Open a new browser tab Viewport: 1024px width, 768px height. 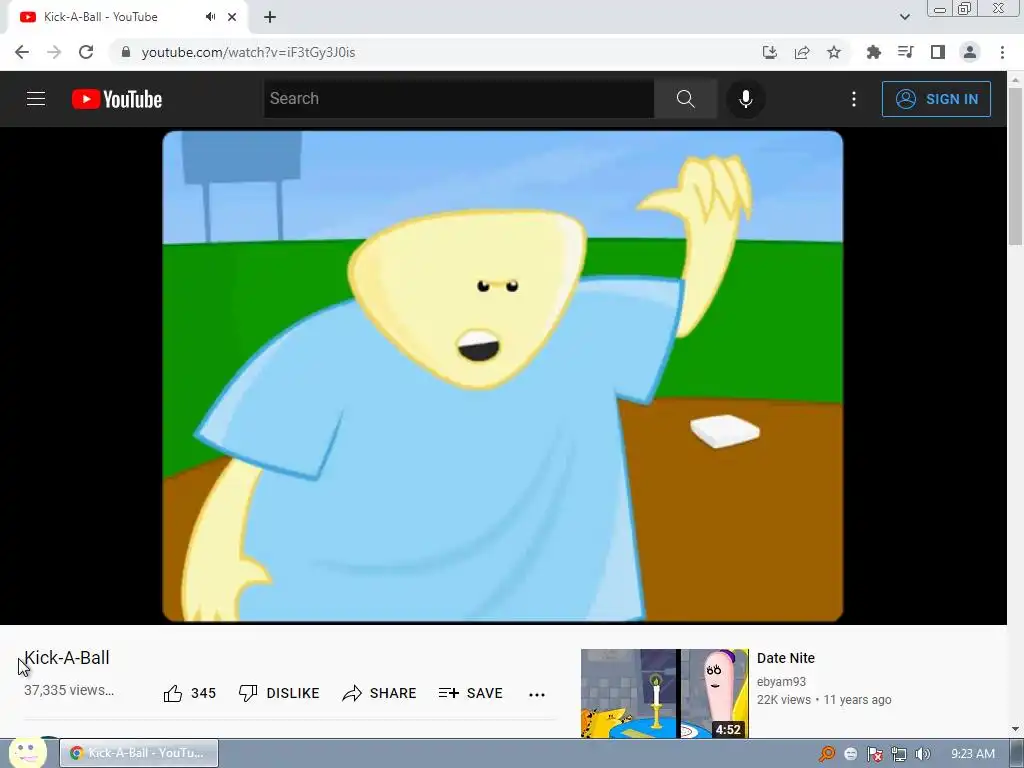(x=270, y=17)
